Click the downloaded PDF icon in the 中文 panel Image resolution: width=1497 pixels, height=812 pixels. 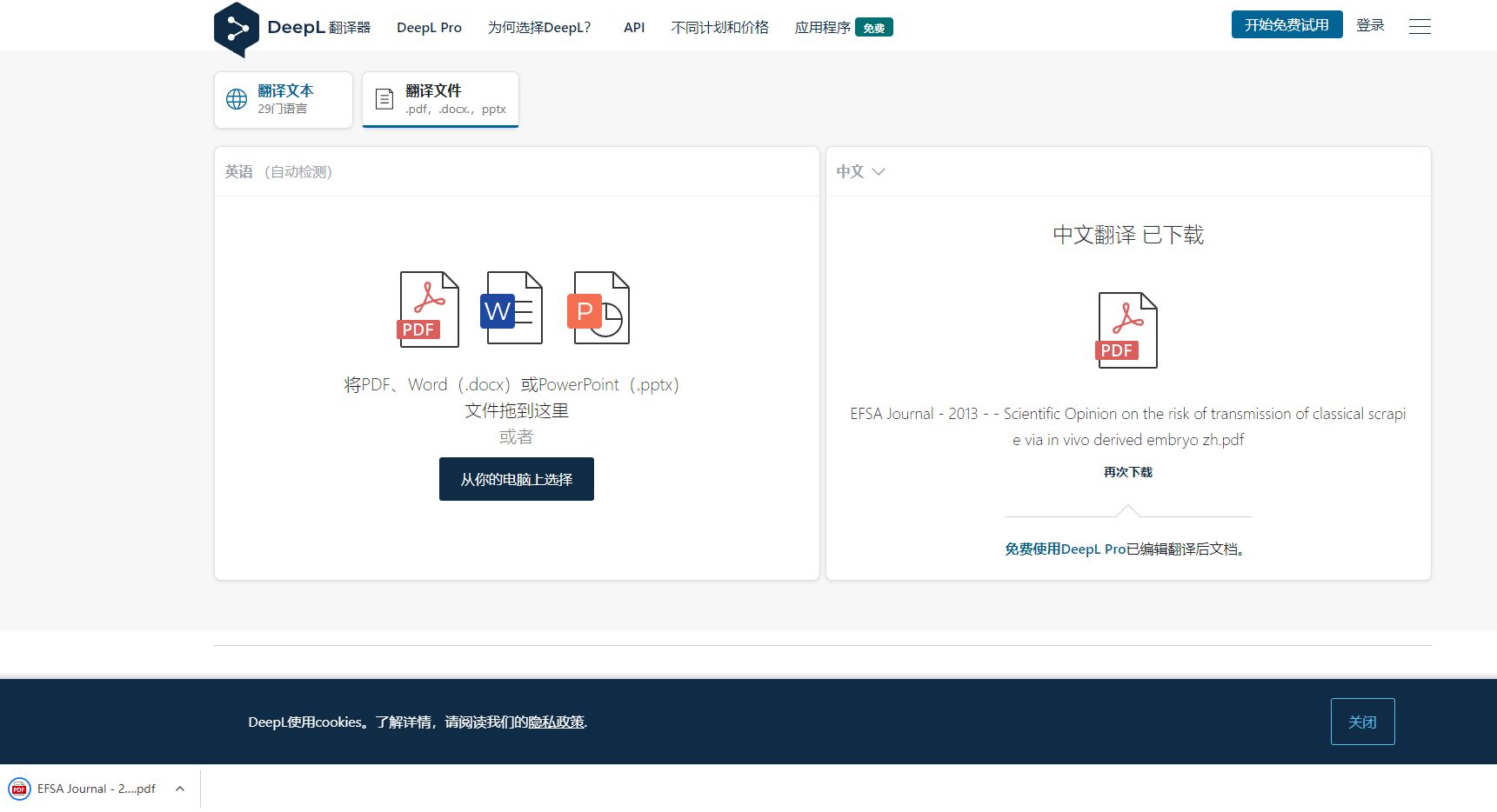tap(1127, 330)
